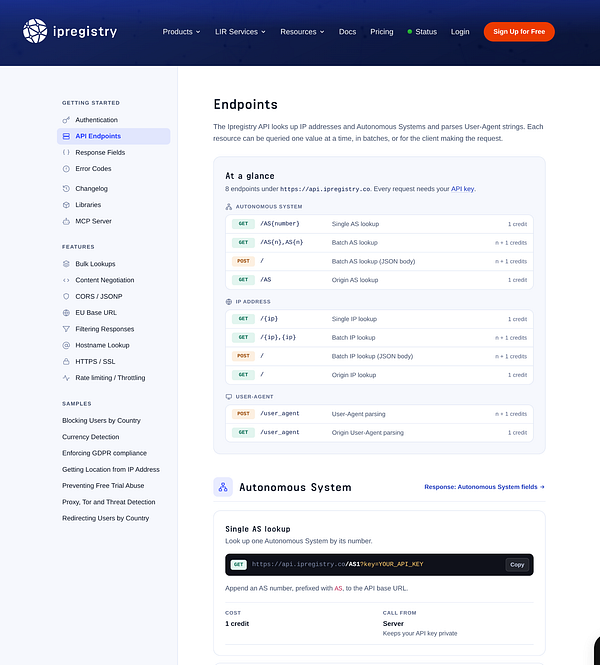Screen dimensions: 600x665
Task: Select the POST Batch AS lookup (JSON body) row
Action: [379, 261]
